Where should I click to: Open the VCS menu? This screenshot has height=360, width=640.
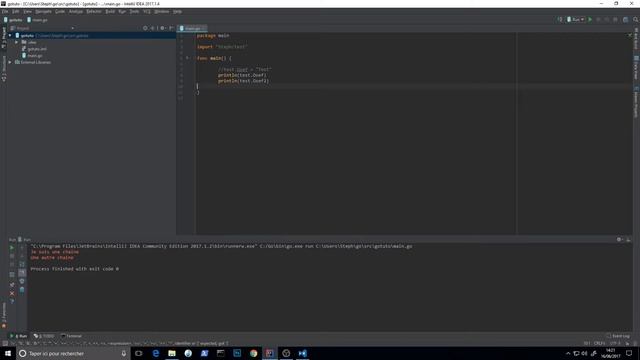pyautogui.click(x=147, y=11)
